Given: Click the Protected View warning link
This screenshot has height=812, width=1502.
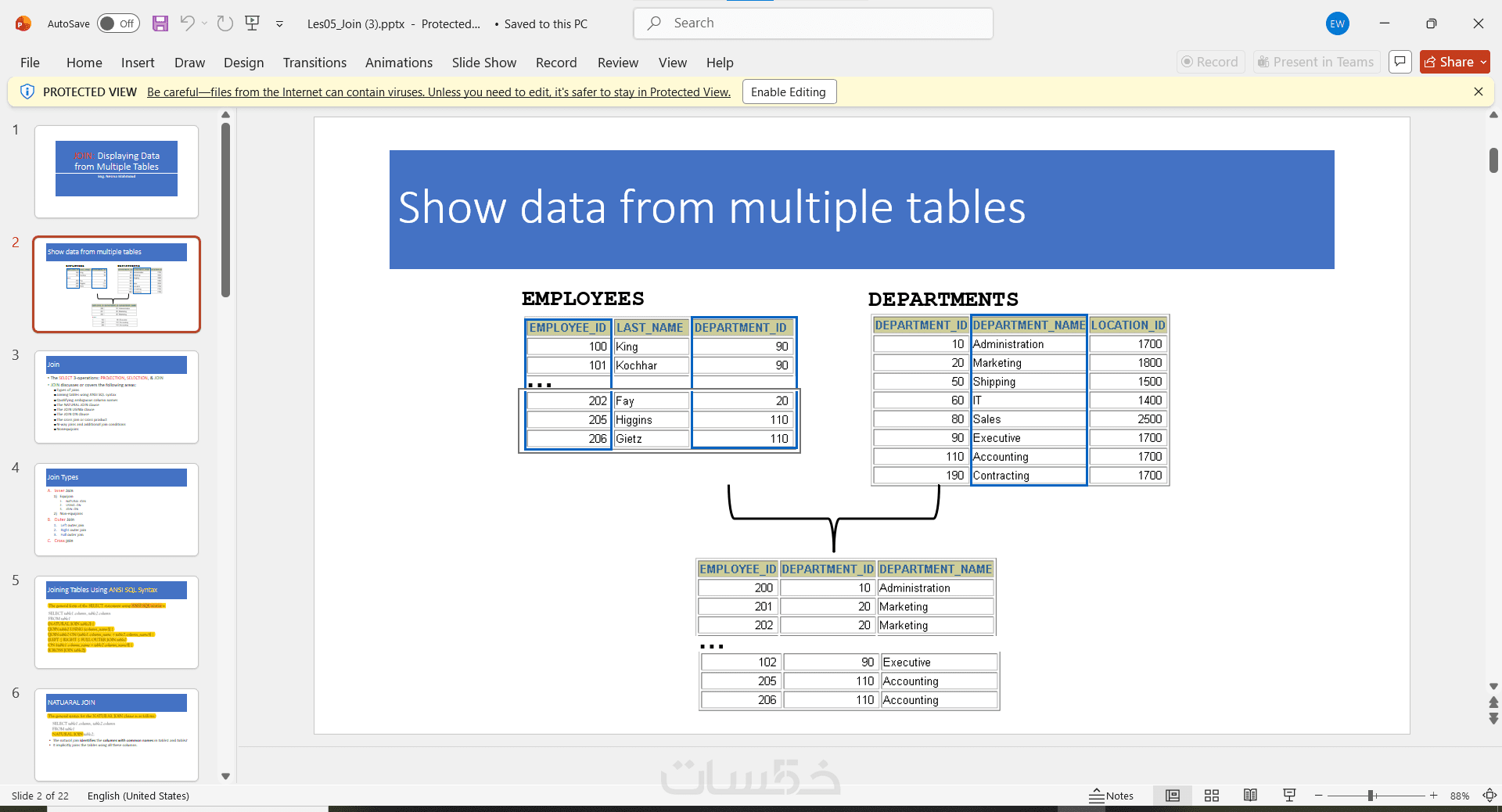Looking at the screenshot, I should 439,92.
